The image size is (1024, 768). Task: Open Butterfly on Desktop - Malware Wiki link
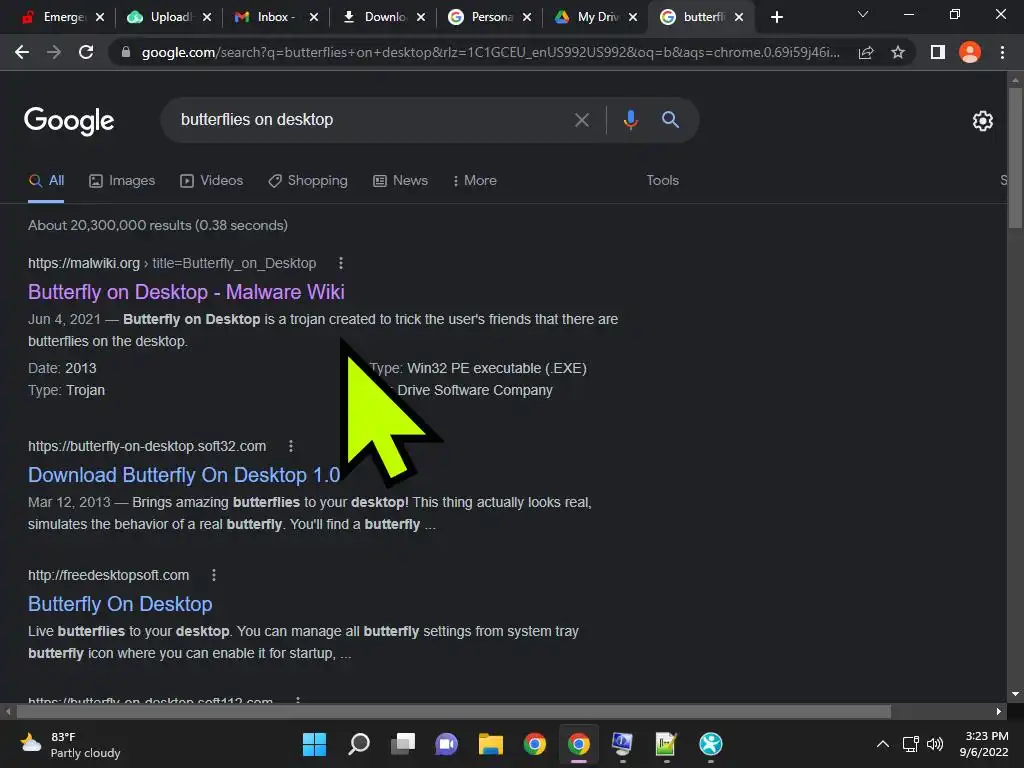186,292
